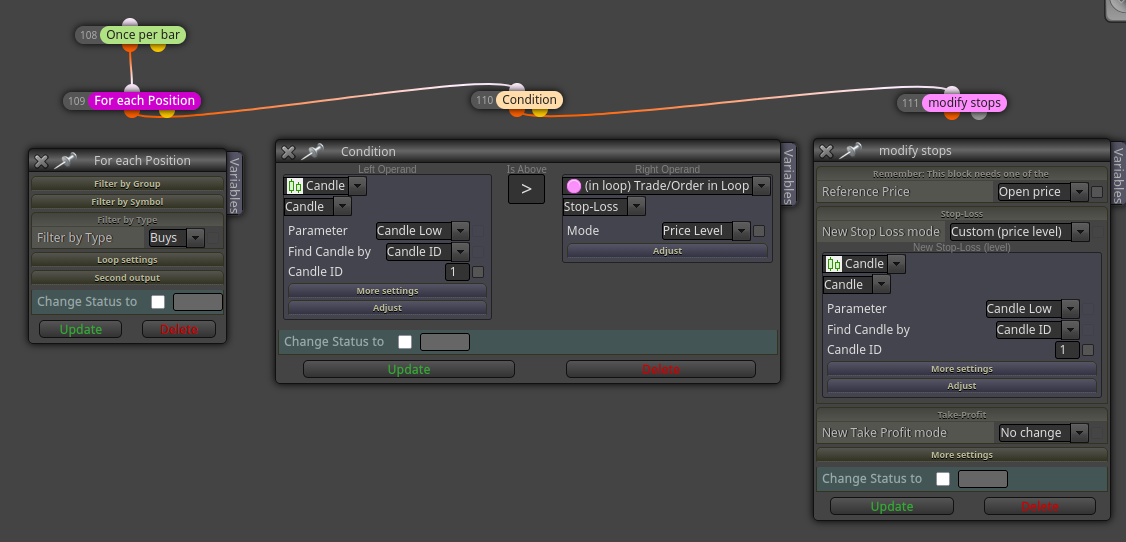Expand Filter by Symbol section
1126x542 pixels.
coord(127,202)
